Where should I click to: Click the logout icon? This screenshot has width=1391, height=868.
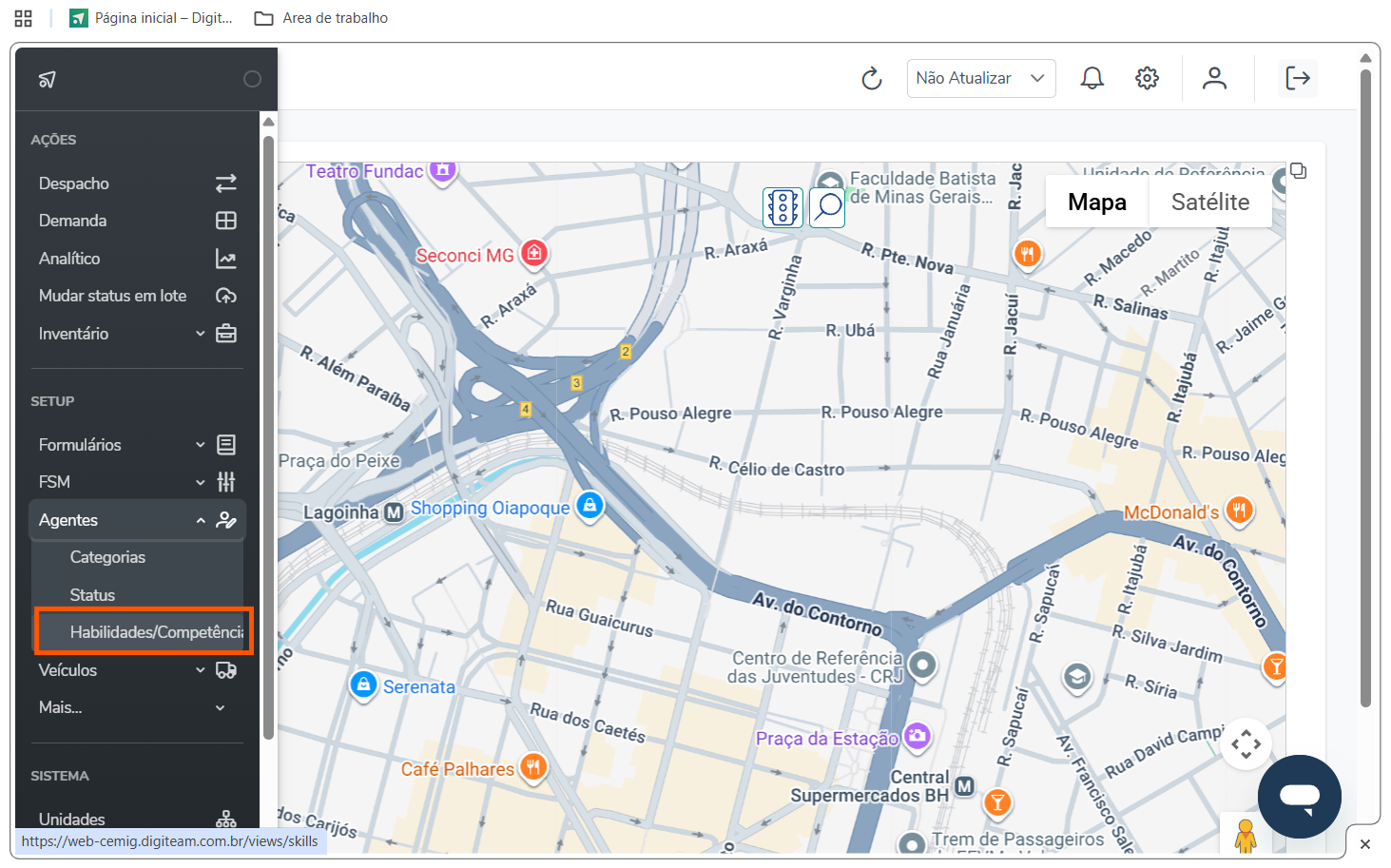(1297, 78)
